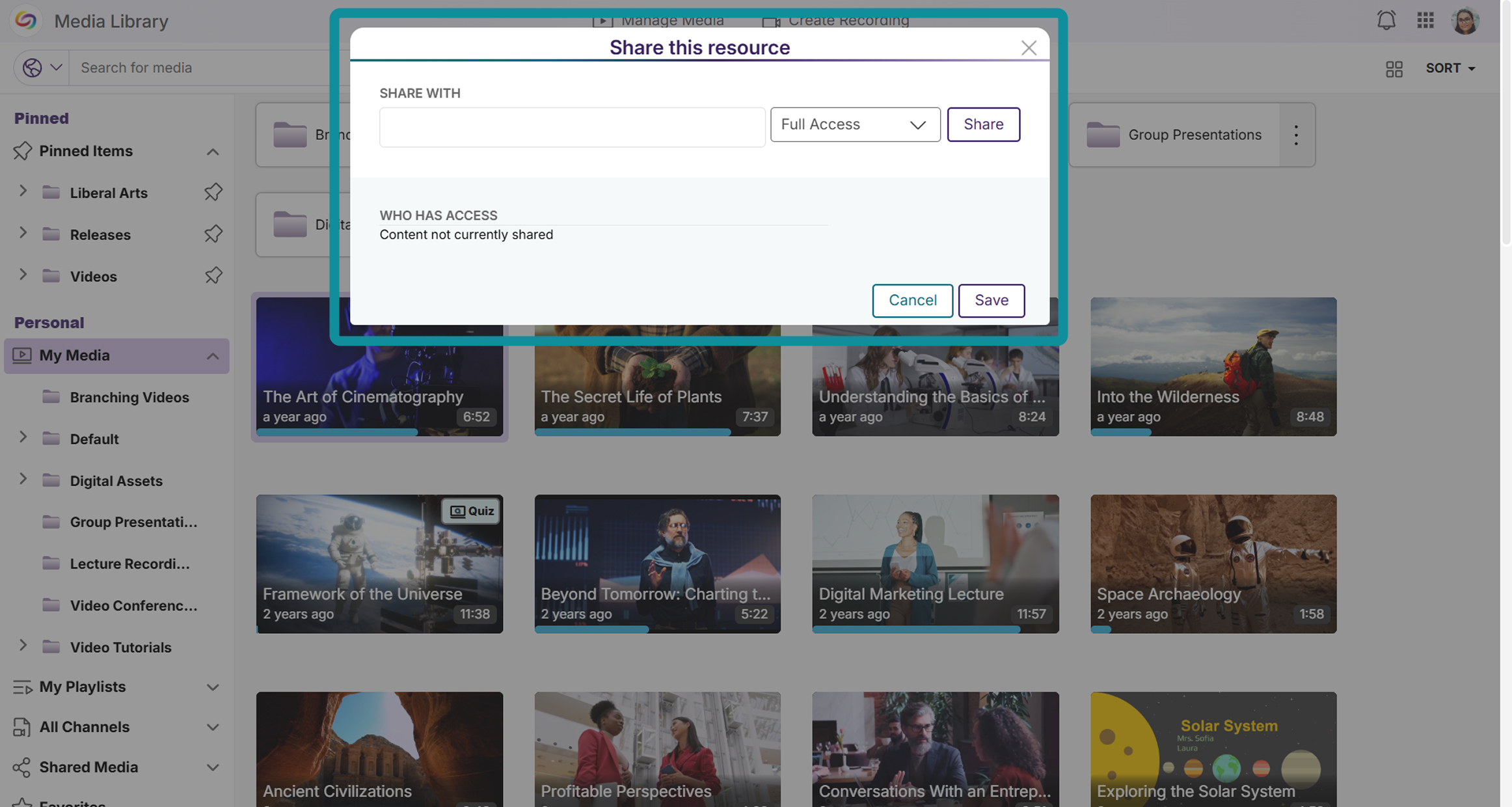Expand the Videos pinned folder
This screenshot has width=1512, height=807.
pos(23,275)
